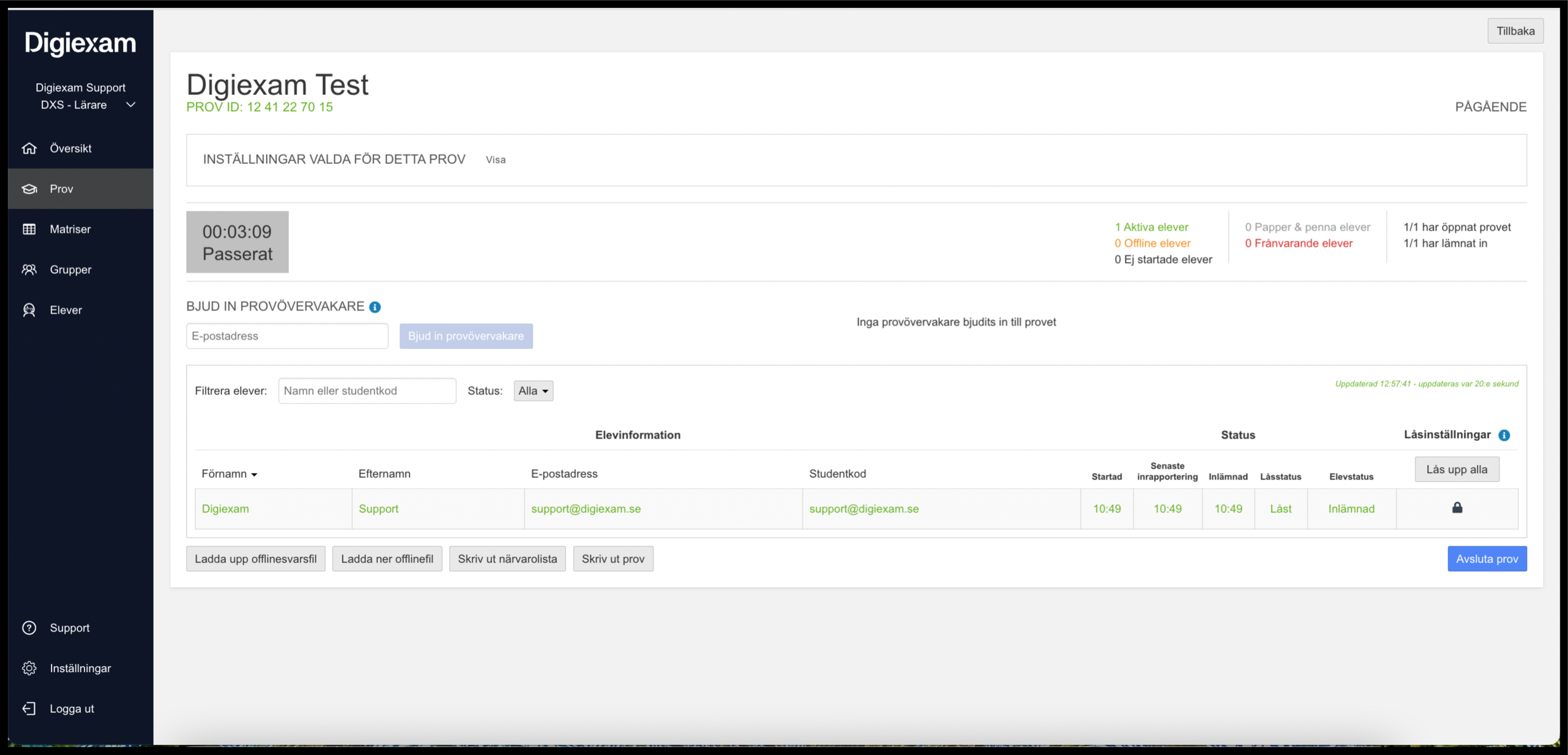Click support@digiexam.se in Studentkod column

pos(864,509)
